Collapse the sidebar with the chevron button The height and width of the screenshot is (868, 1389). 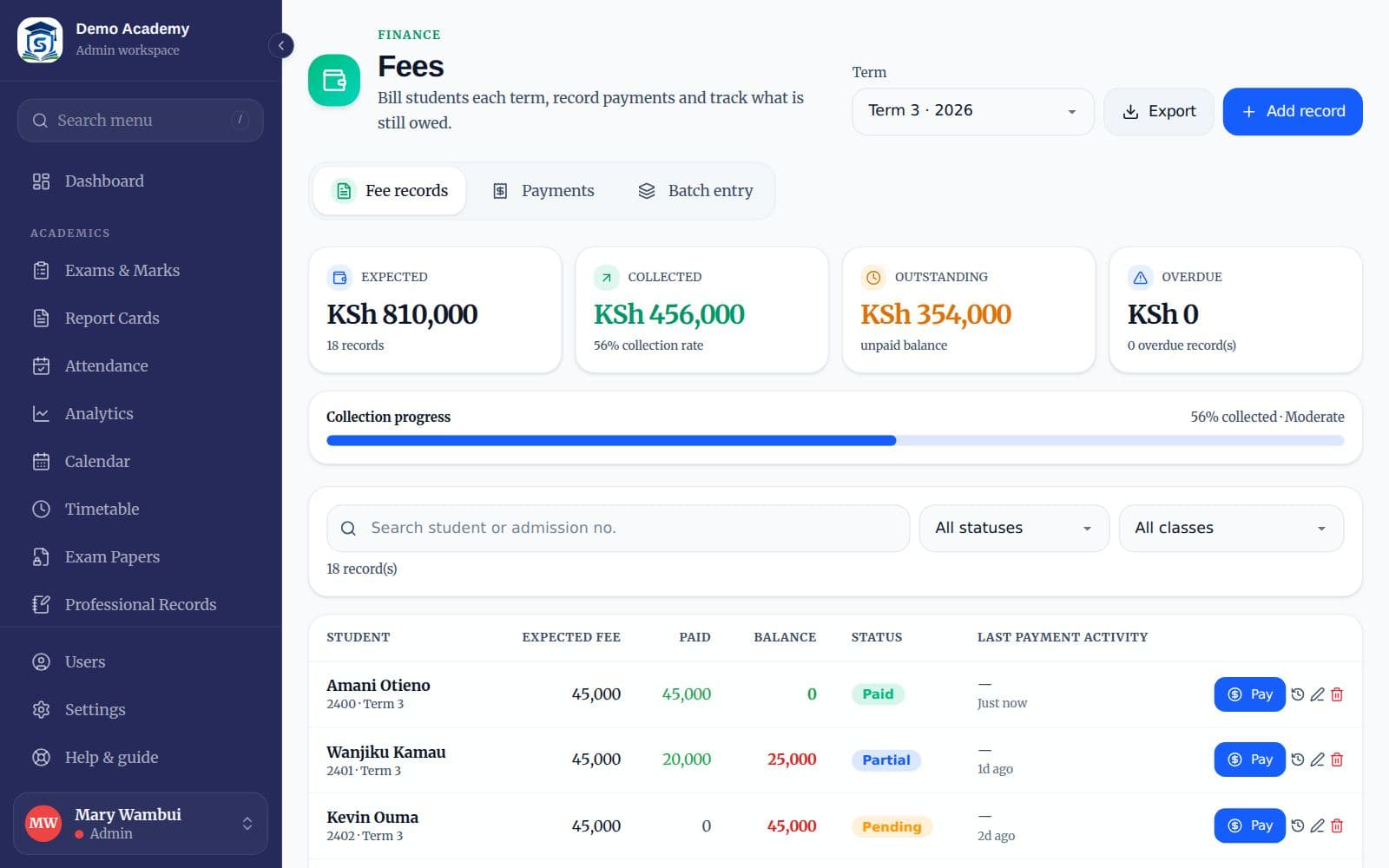coord(280,45)
